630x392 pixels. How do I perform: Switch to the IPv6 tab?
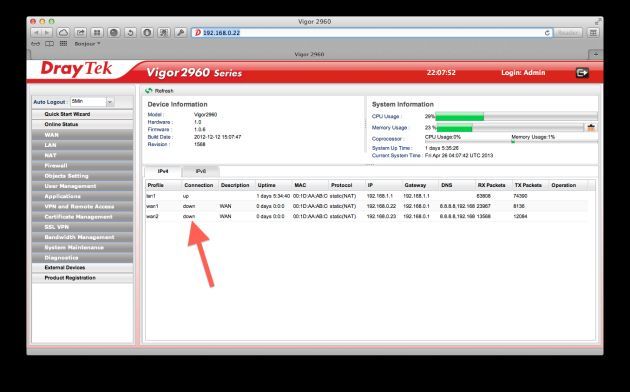[x=201, y=172]
